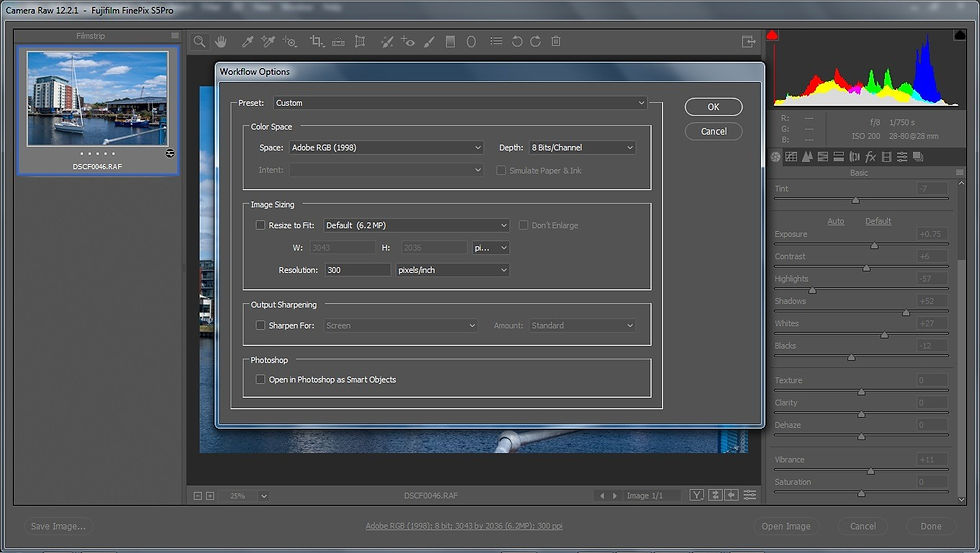
Task: Switch to the Tone Curve panel tab
Action: point(791,157)
